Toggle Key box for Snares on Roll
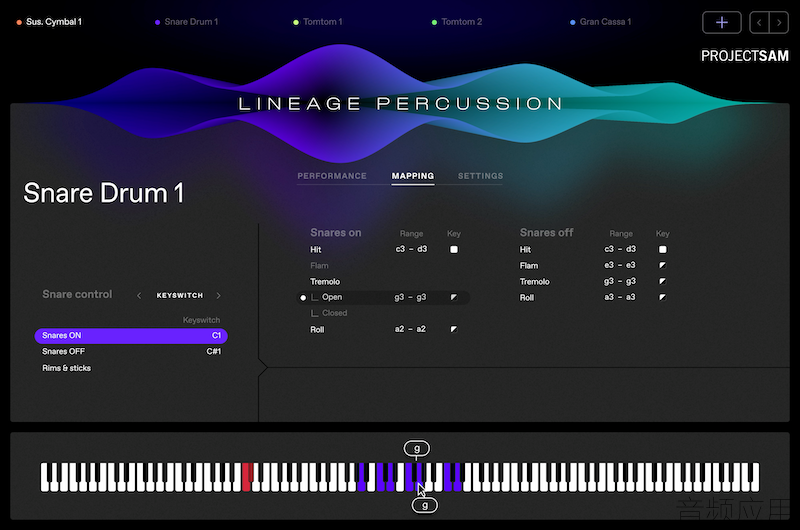The height and width of the screenshot is (530, 800). [x=454, y=330]
